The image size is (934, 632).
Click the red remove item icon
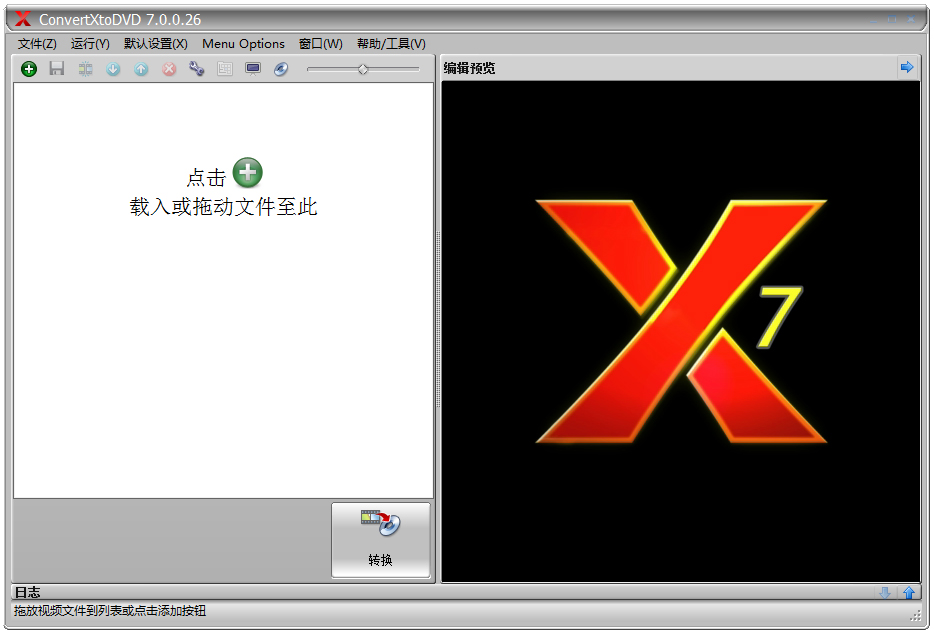pyautogui.click(x=169, y=69)
